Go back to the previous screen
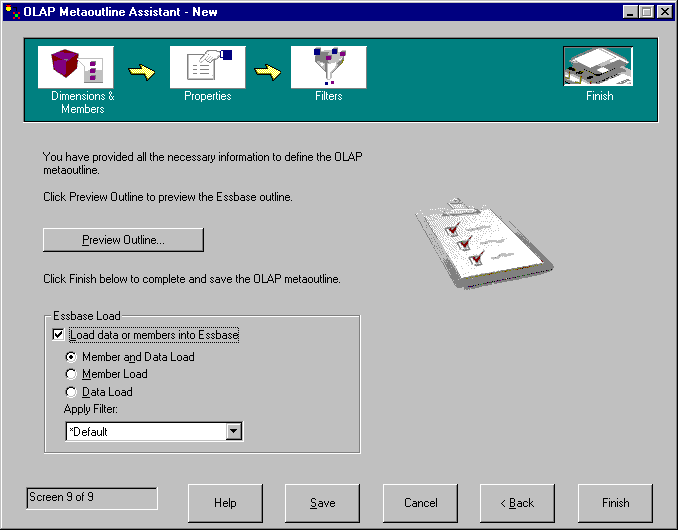The height and width of the screenshot is (530, 678). (x=517, y=503)
